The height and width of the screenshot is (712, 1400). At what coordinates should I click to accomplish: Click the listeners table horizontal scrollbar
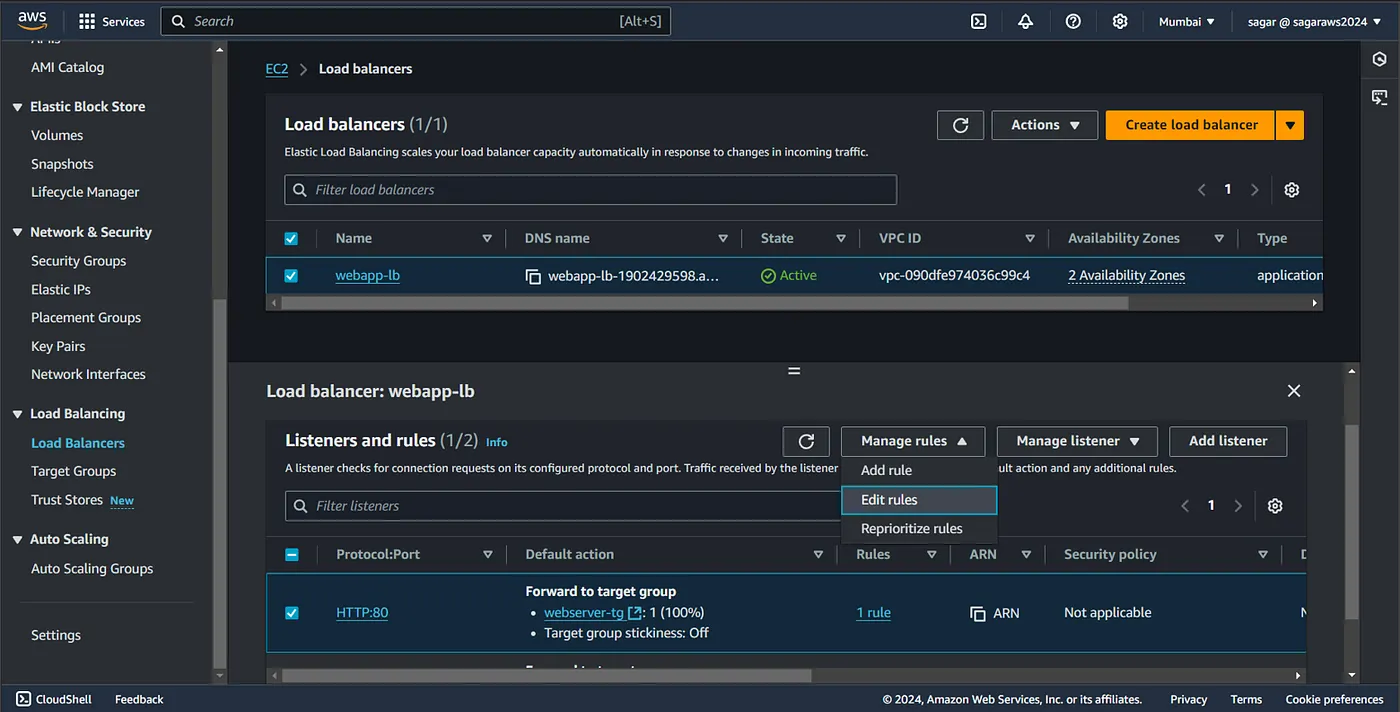[x=546, y=676]
